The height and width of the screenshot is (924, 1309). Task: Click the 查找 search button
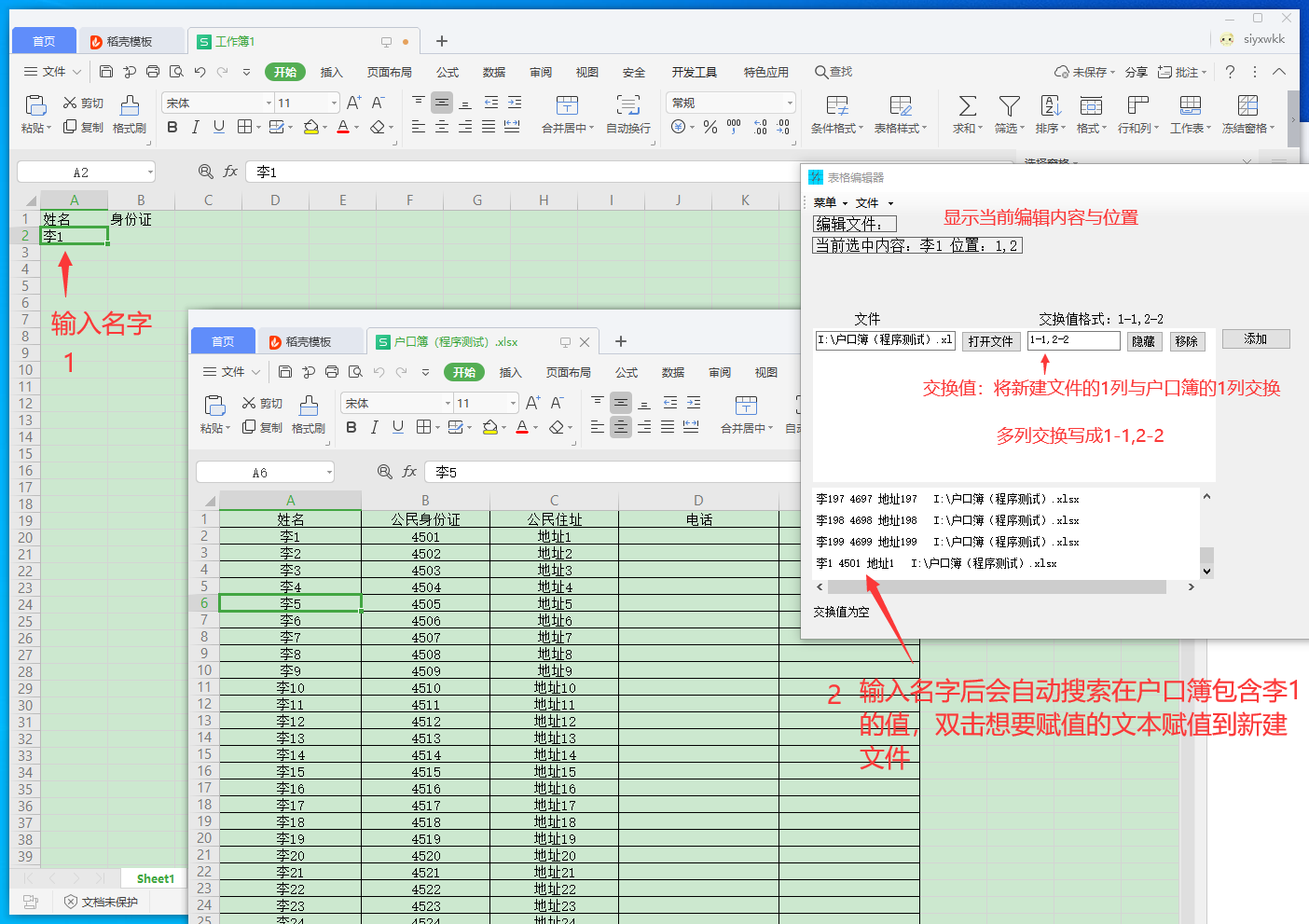tap(834, 72)
